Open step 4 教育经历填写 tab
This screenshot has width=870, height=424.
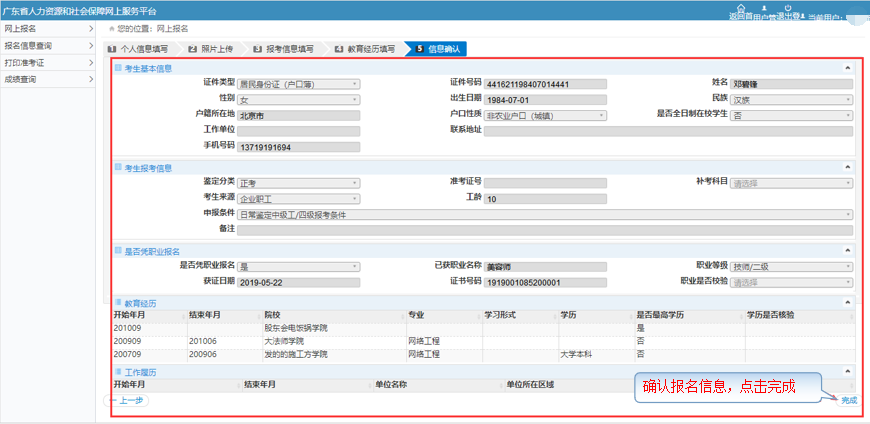point(366,49)
